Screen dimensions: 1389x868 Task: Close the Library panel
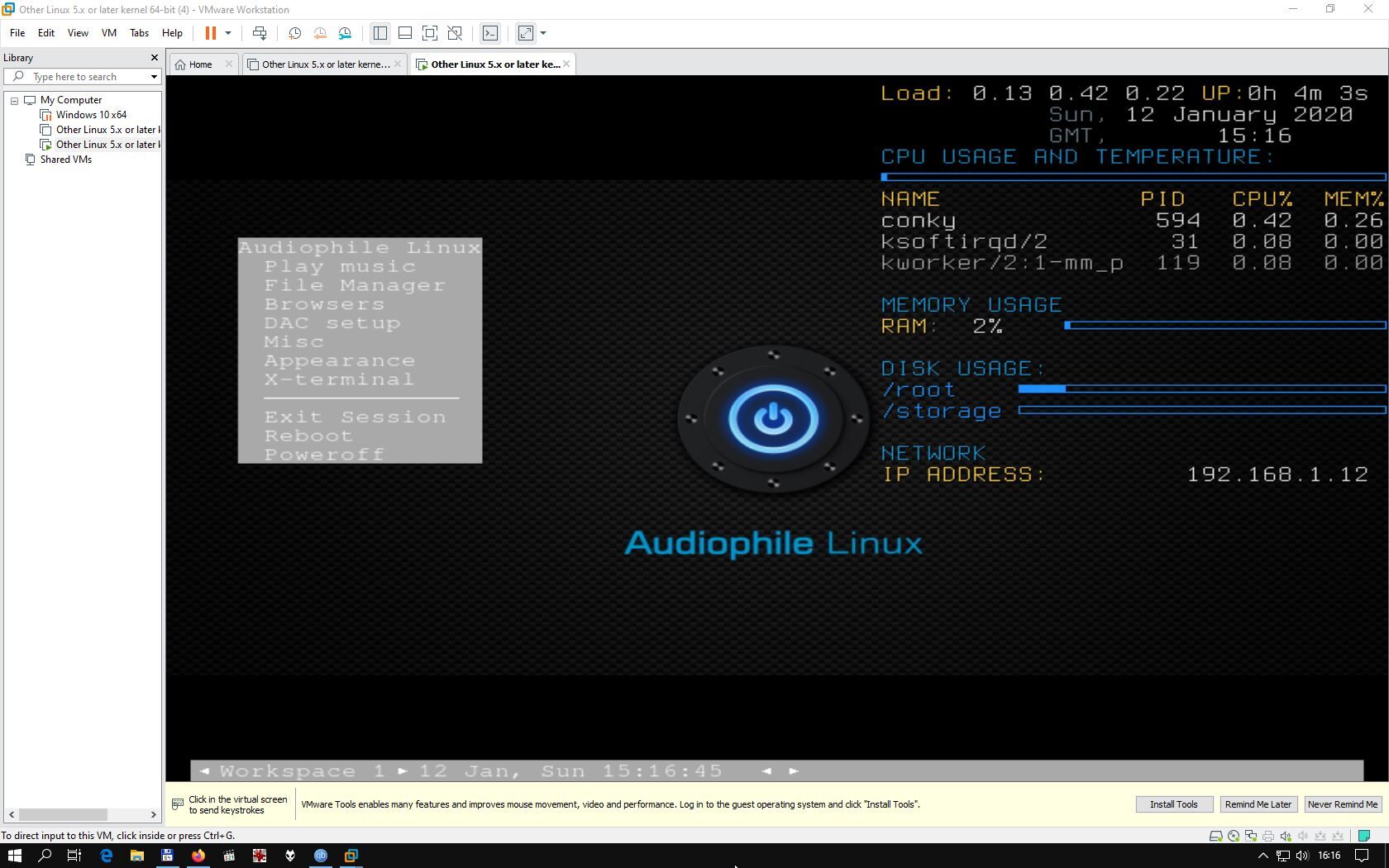154,58
